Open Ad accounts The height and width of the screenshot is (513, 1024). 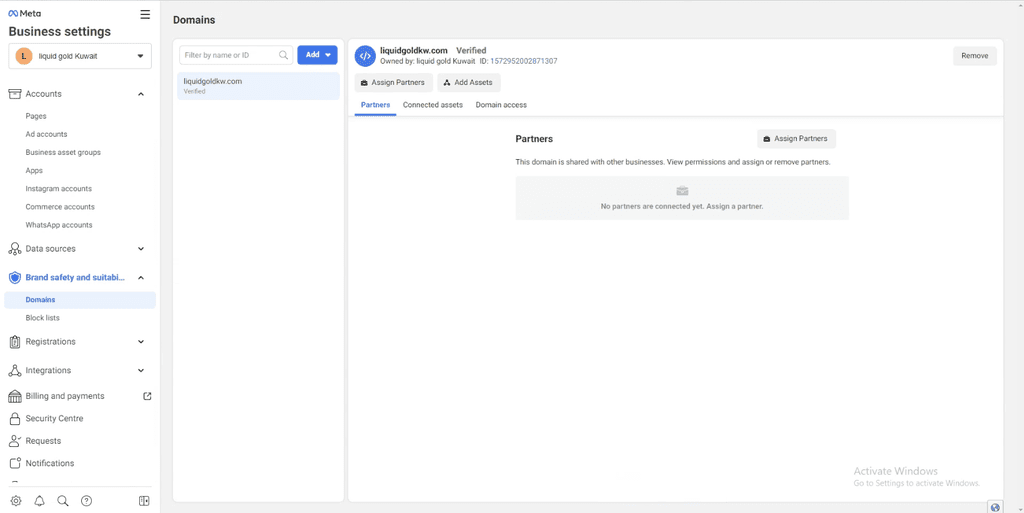coord(46,134)
